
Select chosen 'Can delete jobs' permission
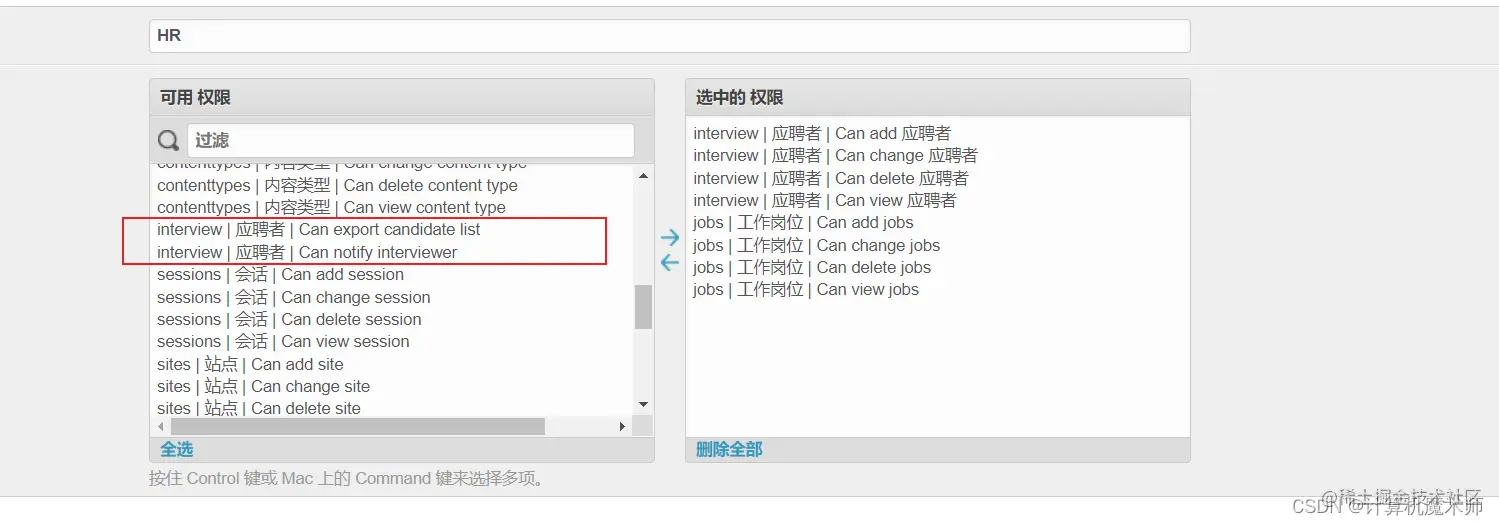pyautogui.click(x=812, y=267)
